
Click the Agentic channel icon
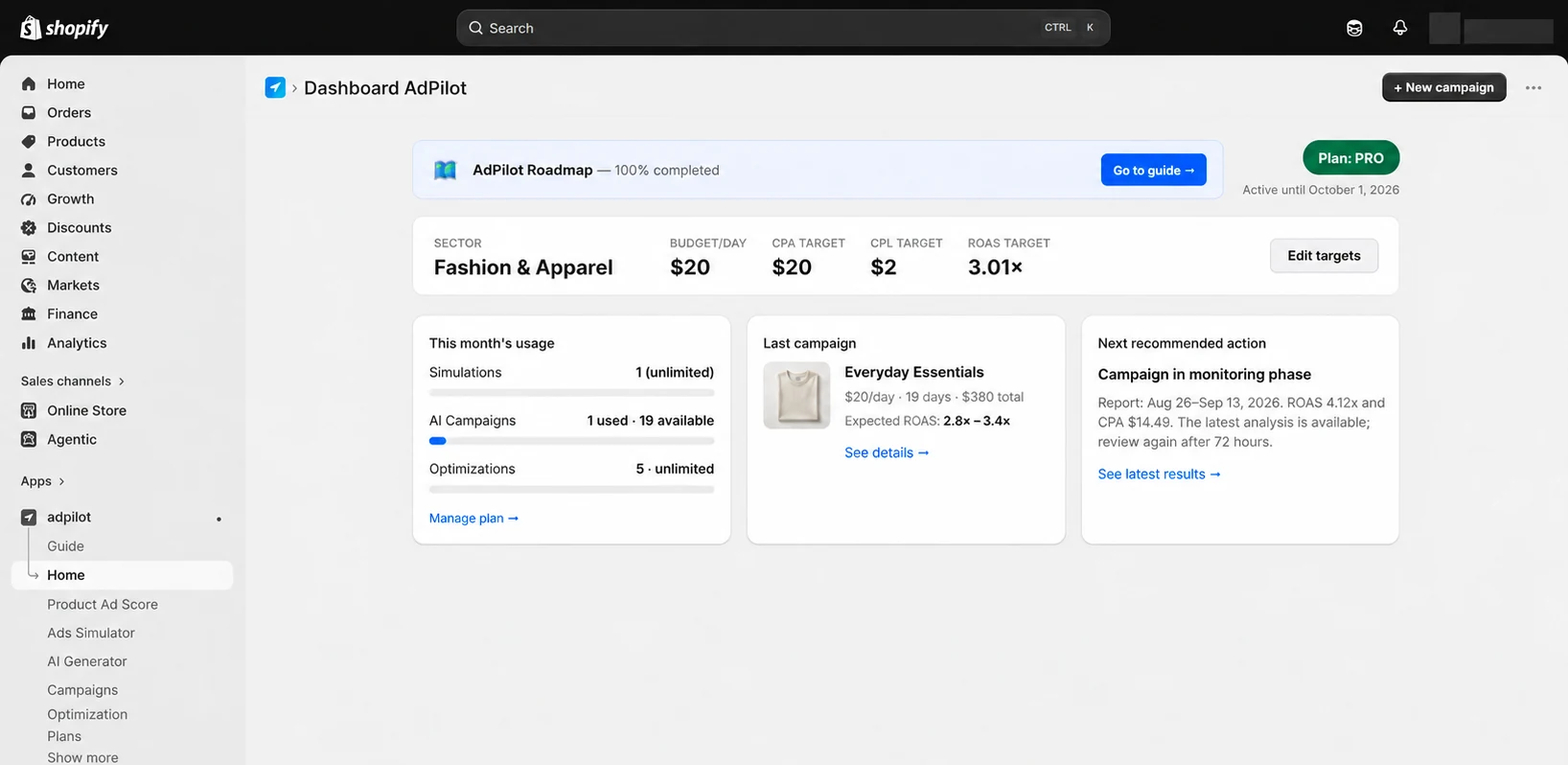click(x=29, y=439)
